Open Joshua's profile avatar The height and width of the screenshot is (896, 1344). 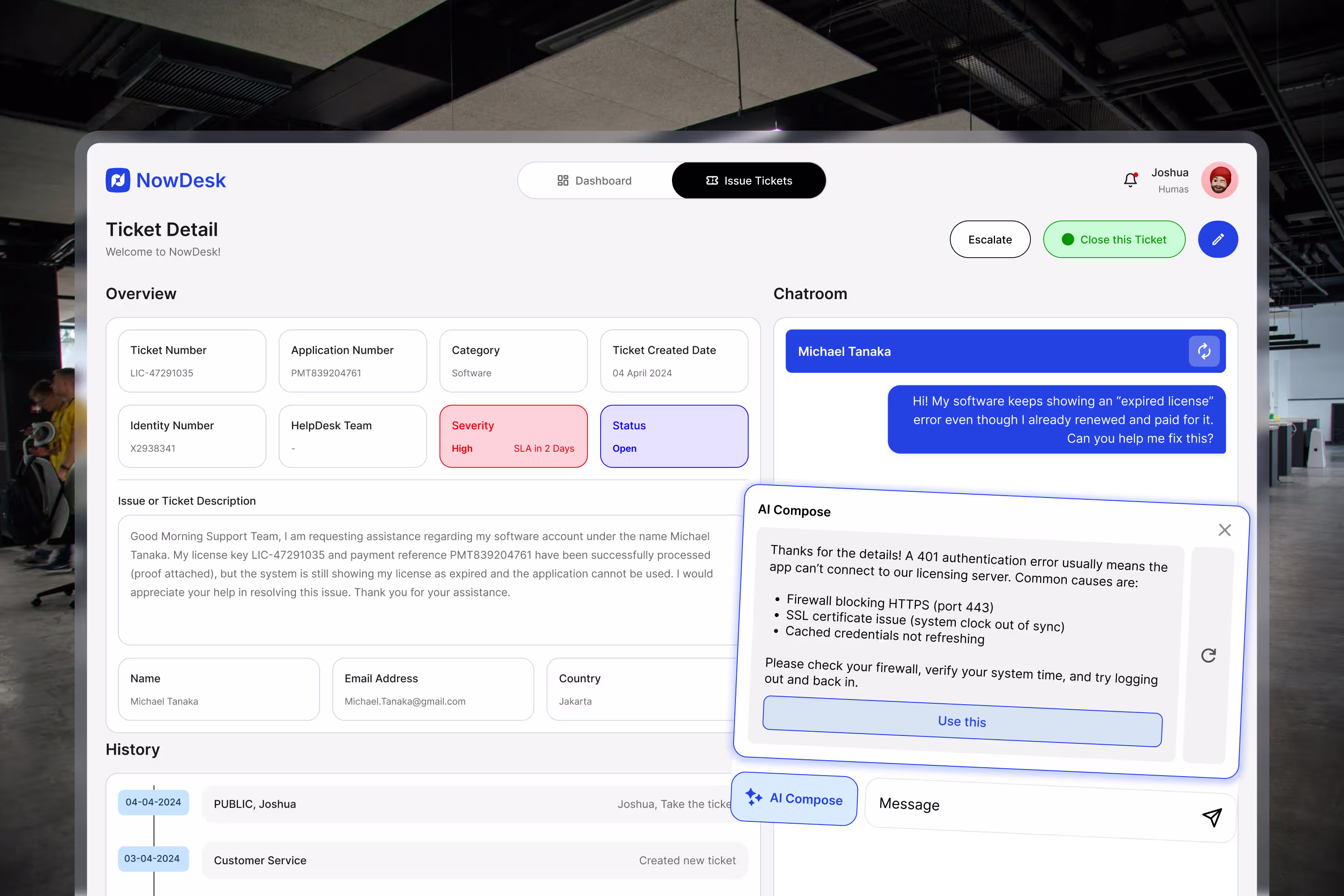tap(1219, 180)
